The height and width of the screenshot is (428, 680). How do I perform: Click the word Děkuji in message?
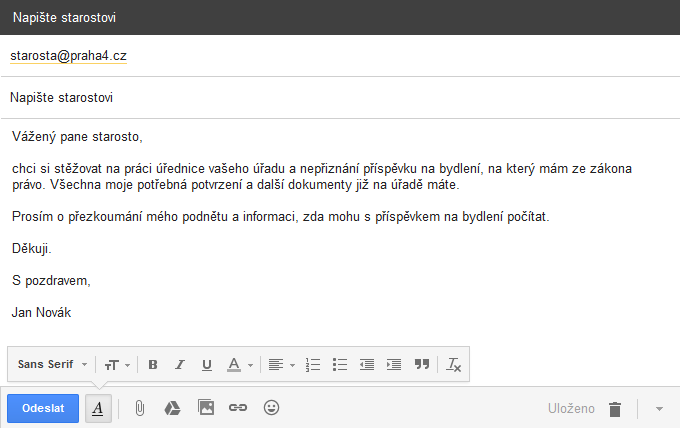click(x=30, y=248)
